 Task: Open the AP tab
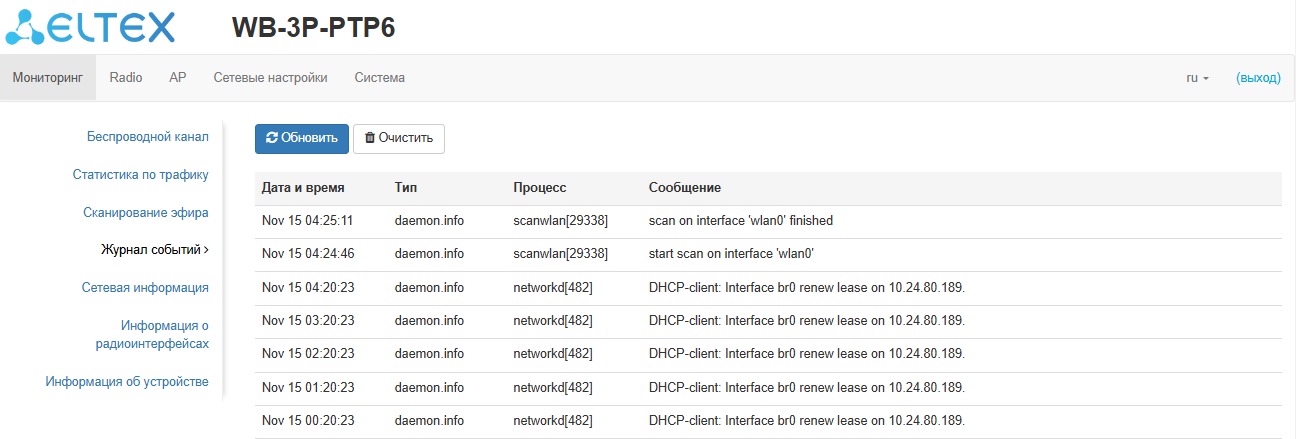(x=178, y=78)
